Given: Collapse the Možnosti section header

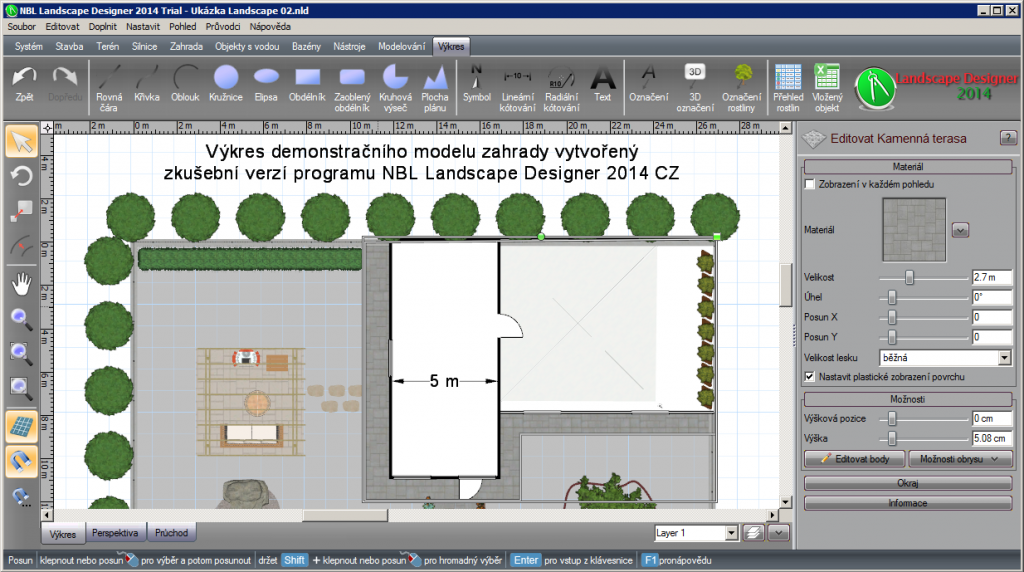Looking at the screenshot, I should [x=908, y=399].
